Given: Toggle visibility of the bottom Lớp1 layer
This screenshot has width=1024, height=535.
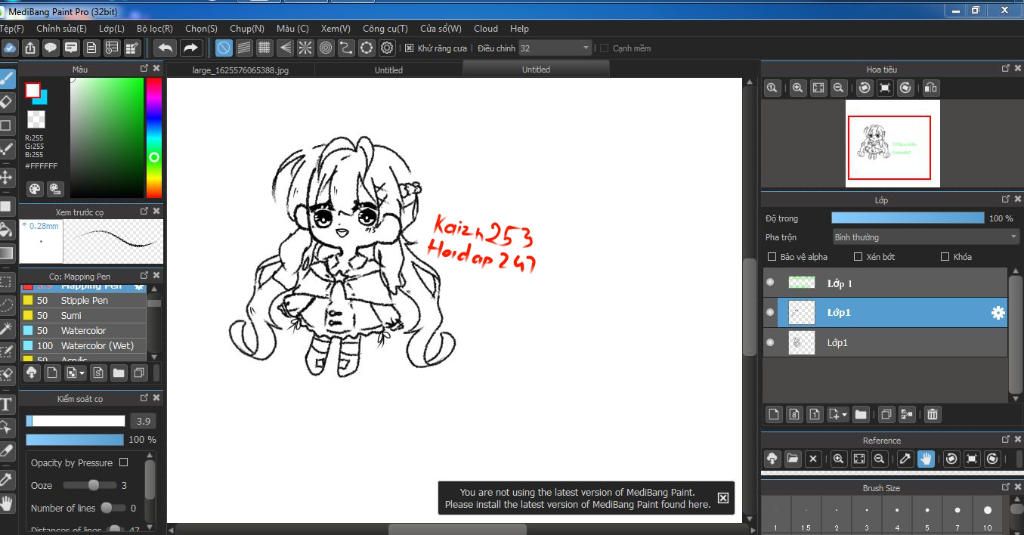Looking at the screenshot, I should pyautogui.click(x=771, y=342).
